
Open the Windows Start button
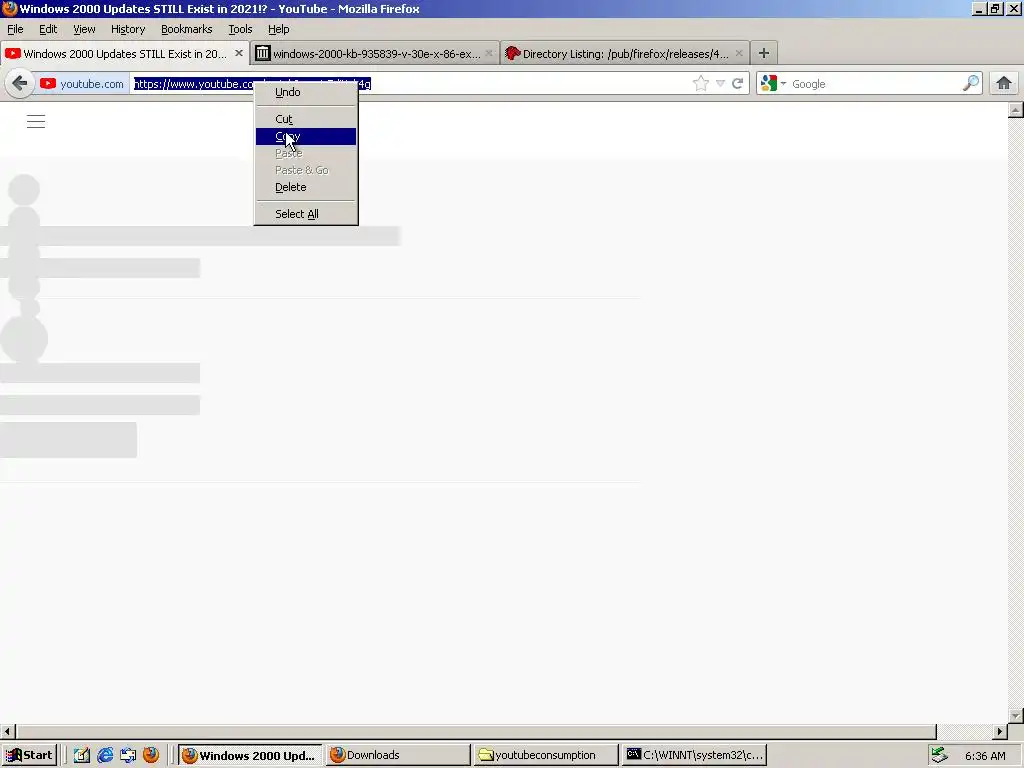click(29, 755)
